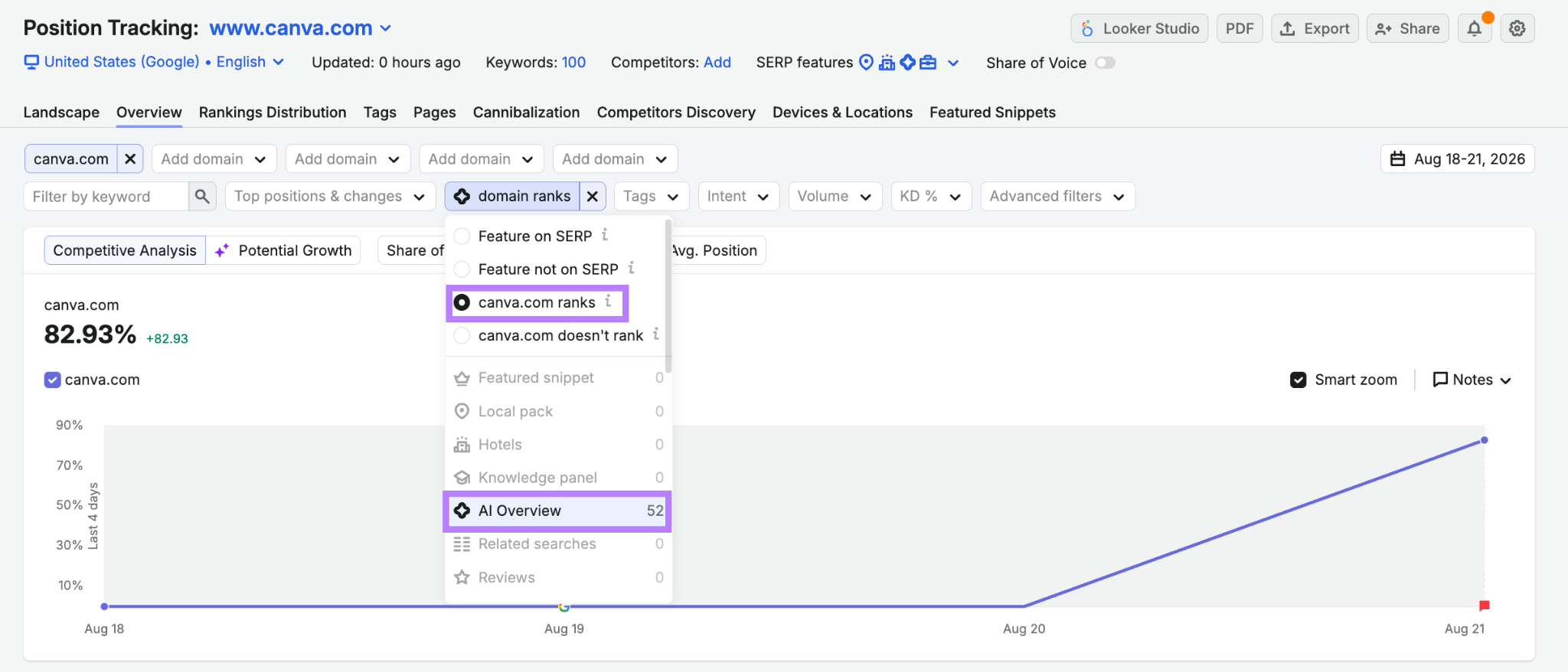Click info icon beside canva.com ranks

click(x=608, y=302)
